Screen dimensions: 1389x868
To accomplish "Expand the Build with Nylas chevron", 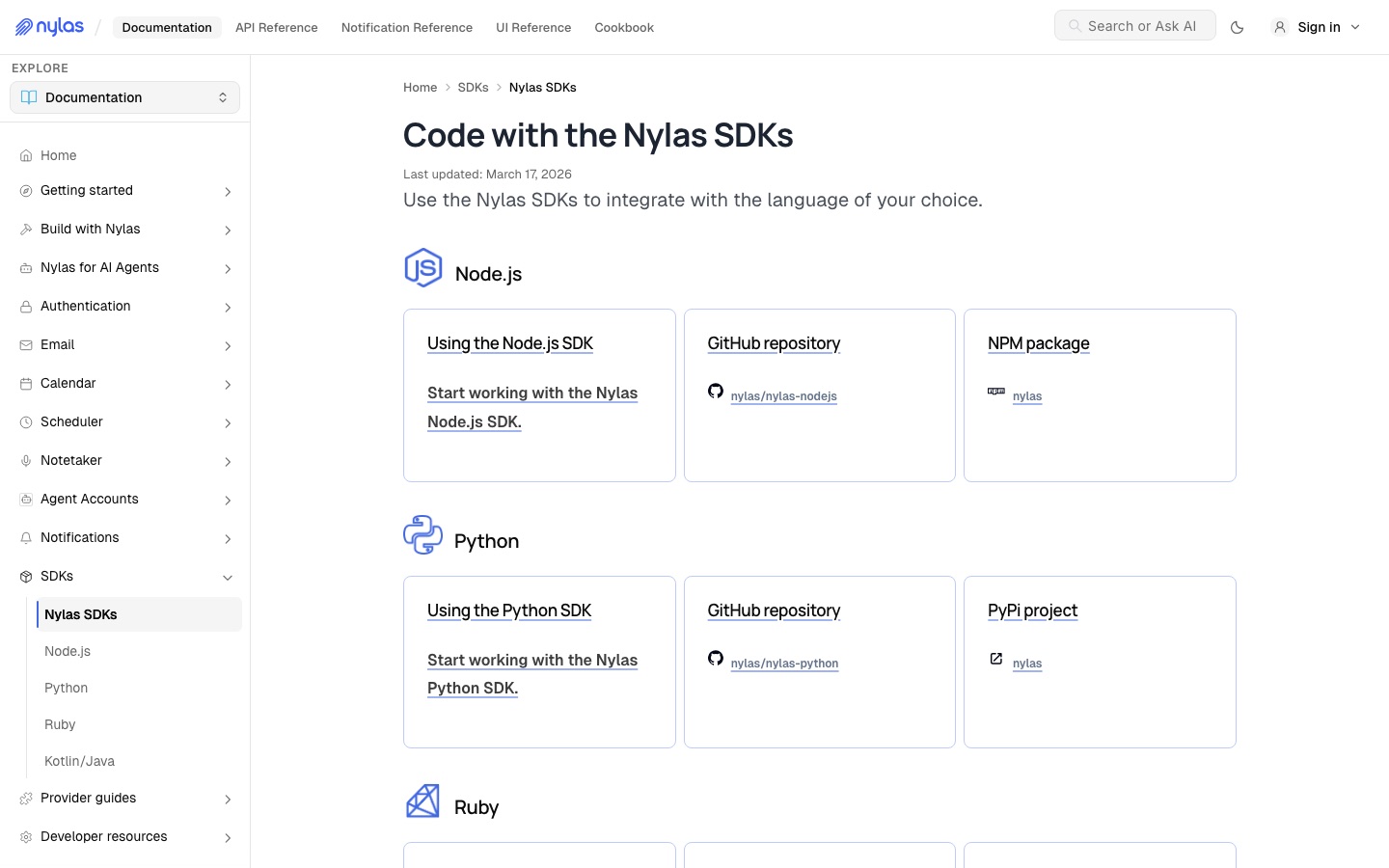I will click(x=228, y=230).
